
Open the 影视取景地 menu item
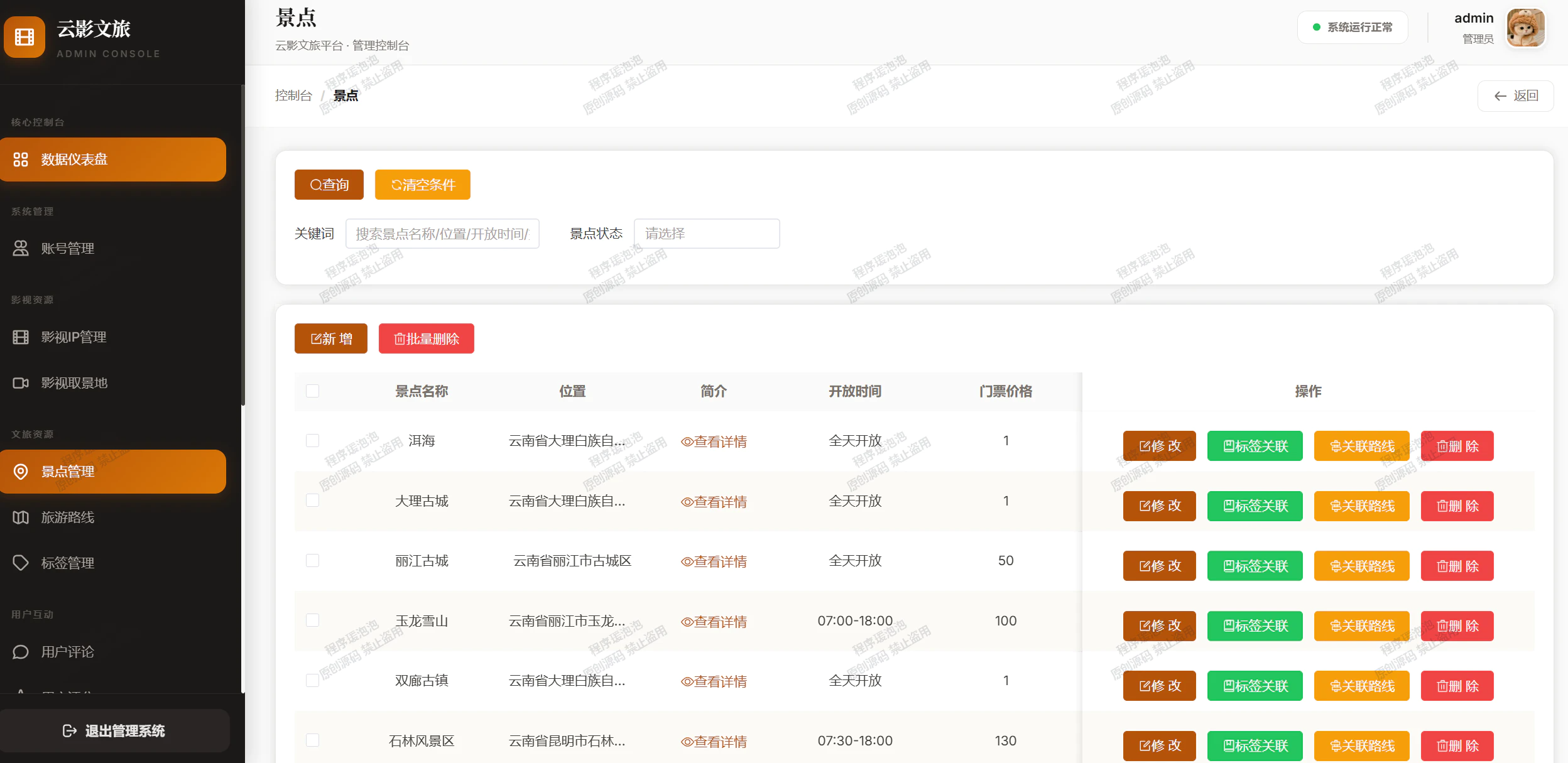(113, 383)
